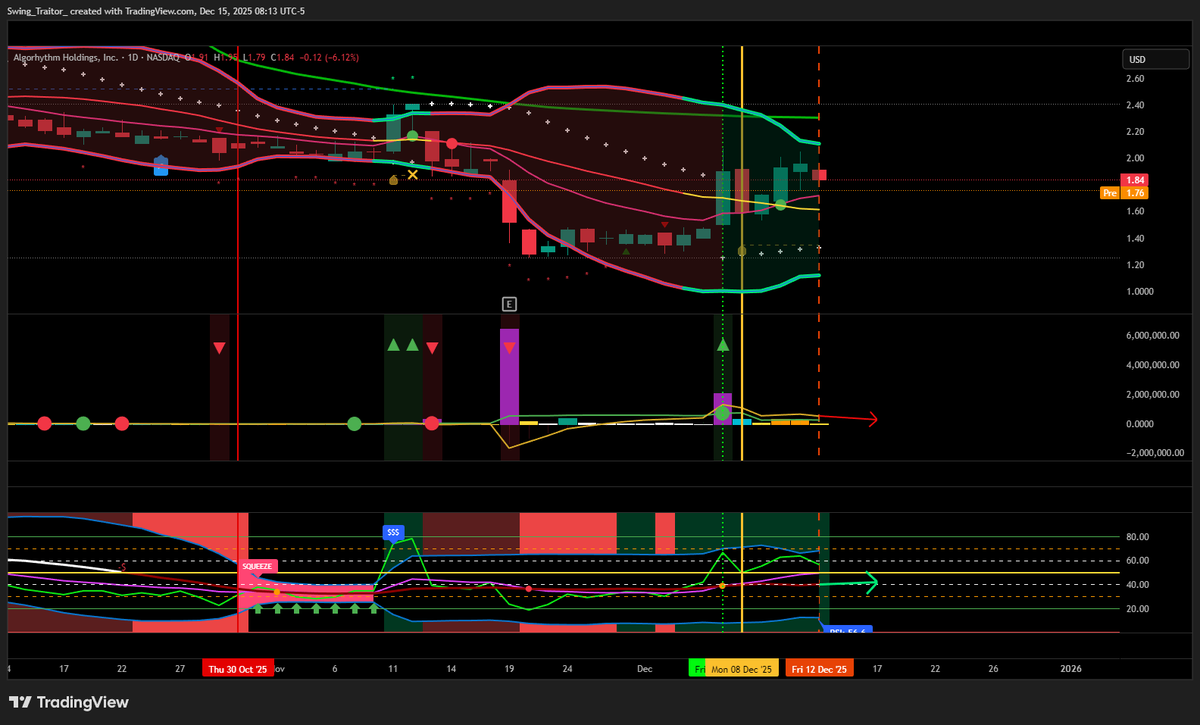
Task: Click the red 1.84 last price label
Action: (1133, 179)
